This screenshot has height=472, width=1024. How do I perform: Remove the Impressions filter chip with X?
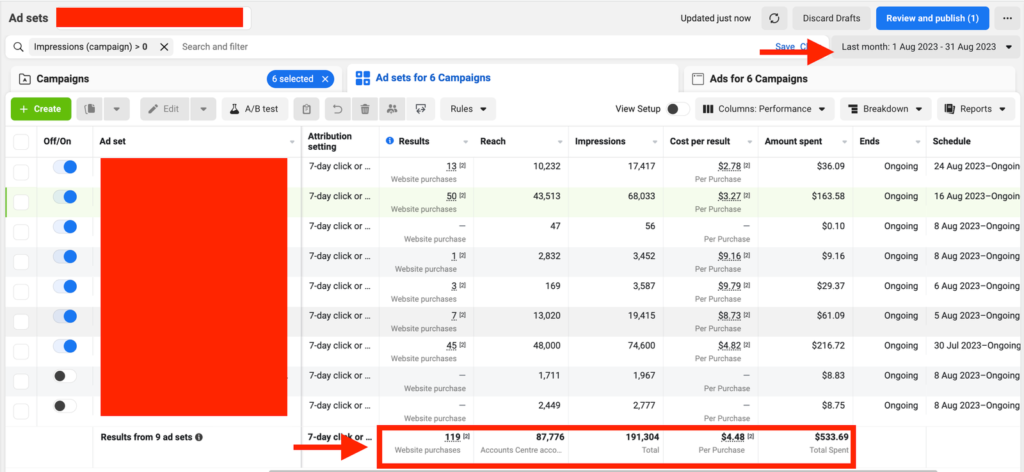coord(164,47)
